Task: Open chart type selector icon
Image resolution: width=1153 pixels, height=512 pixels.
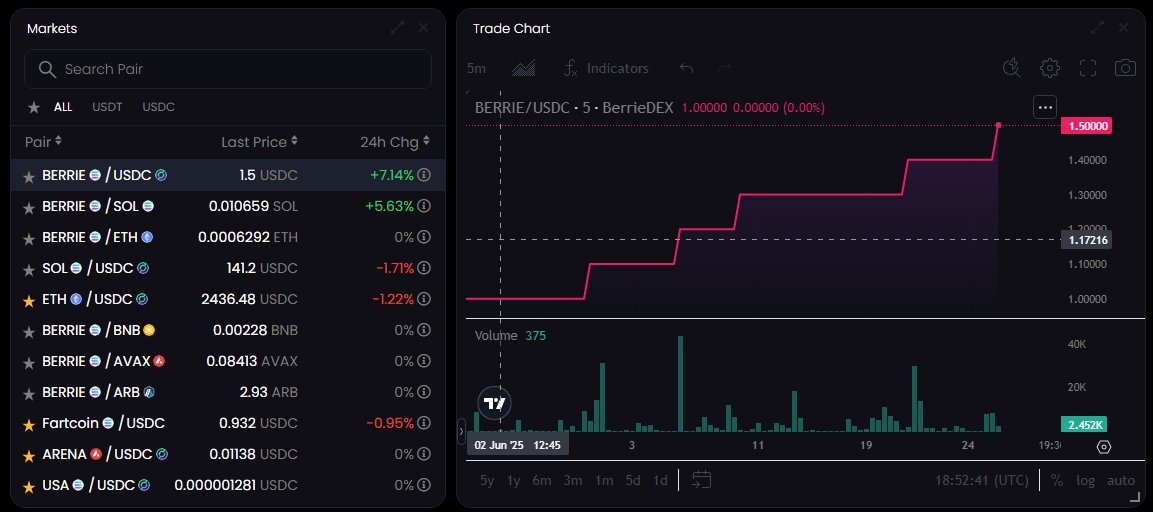Action: tap(523, 68)
